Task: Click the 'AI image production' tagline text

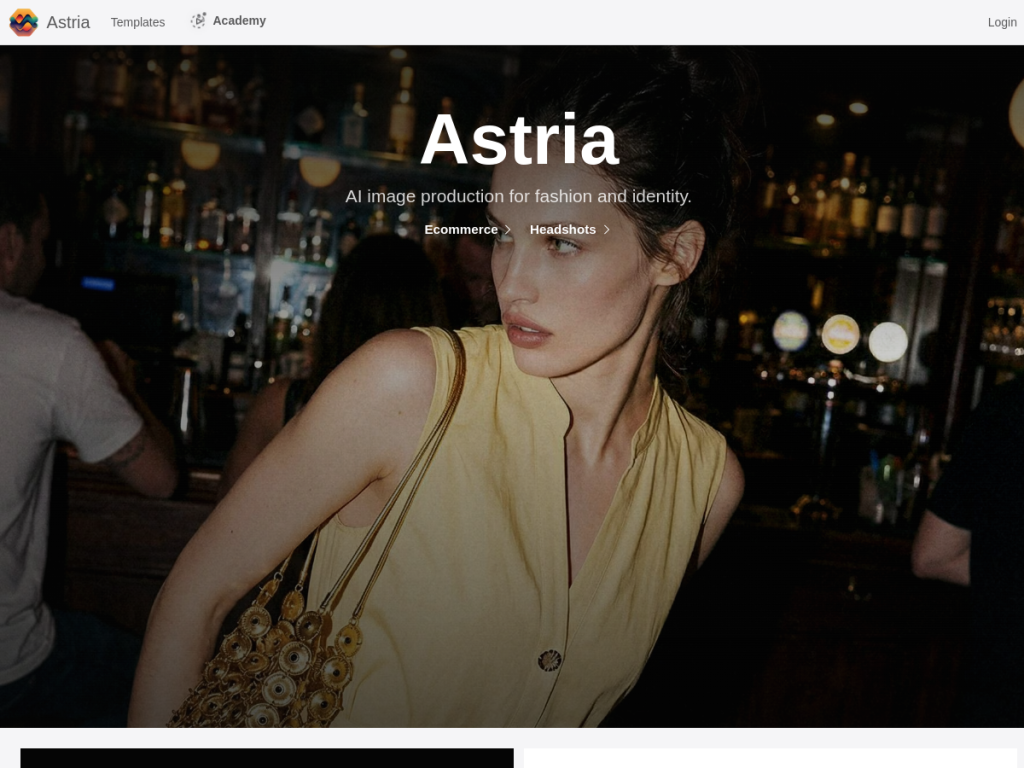Action: 518,196
